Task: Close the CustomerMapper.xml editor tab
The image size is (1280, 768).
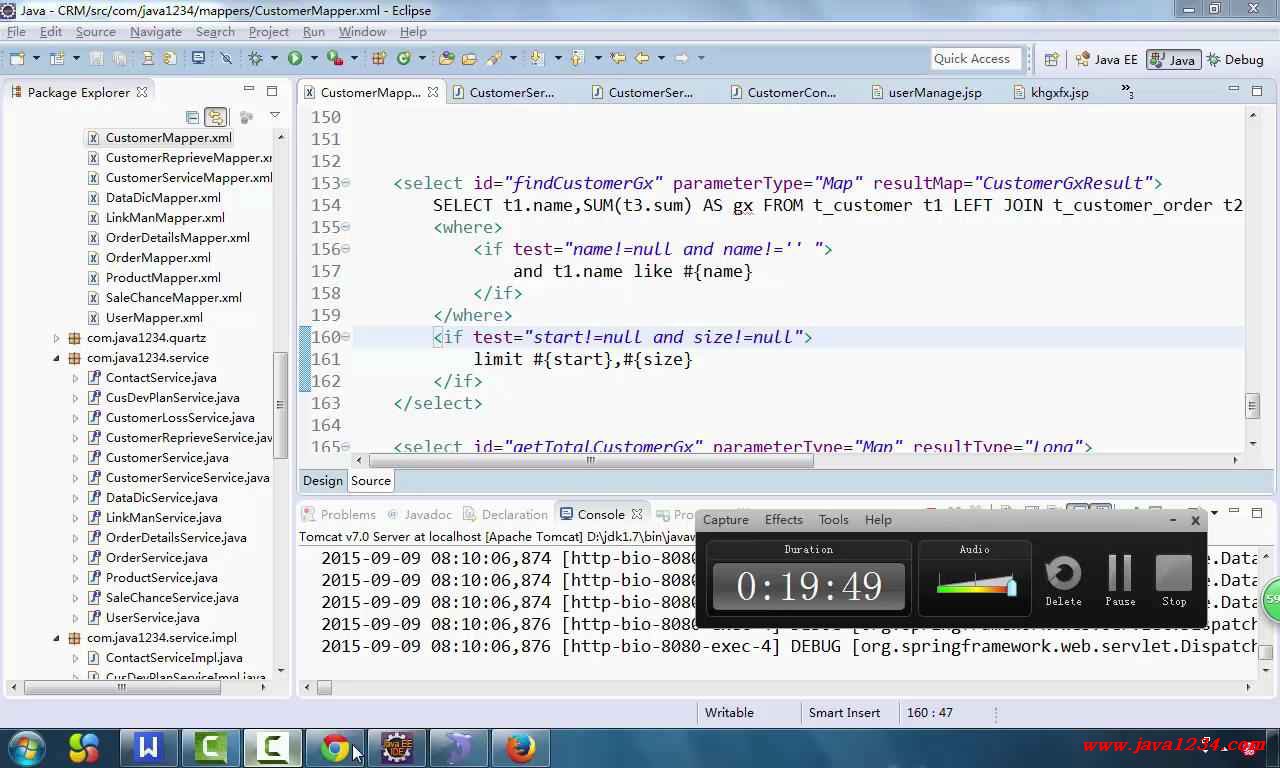Action: point(433,92)
